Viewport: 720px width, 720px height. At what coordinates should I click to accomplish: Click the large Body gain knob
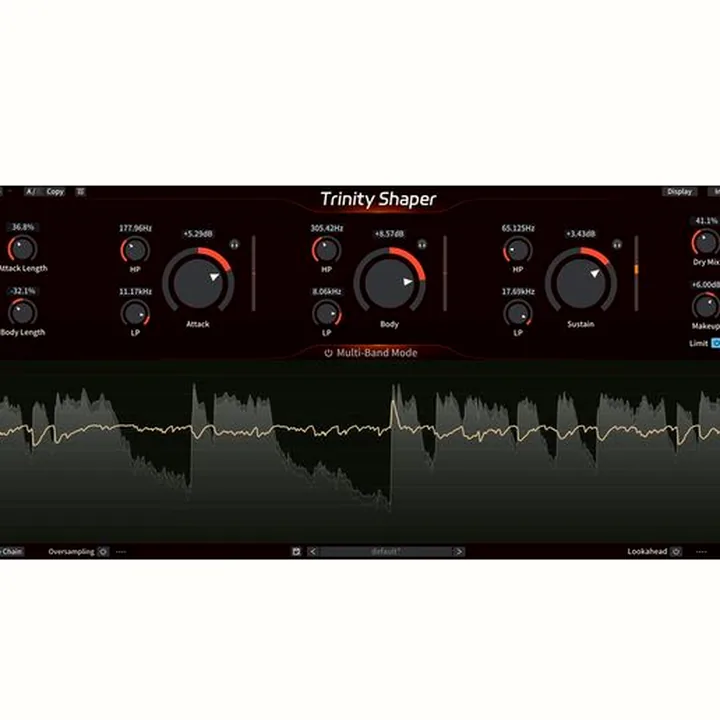[x=389, y=283]
